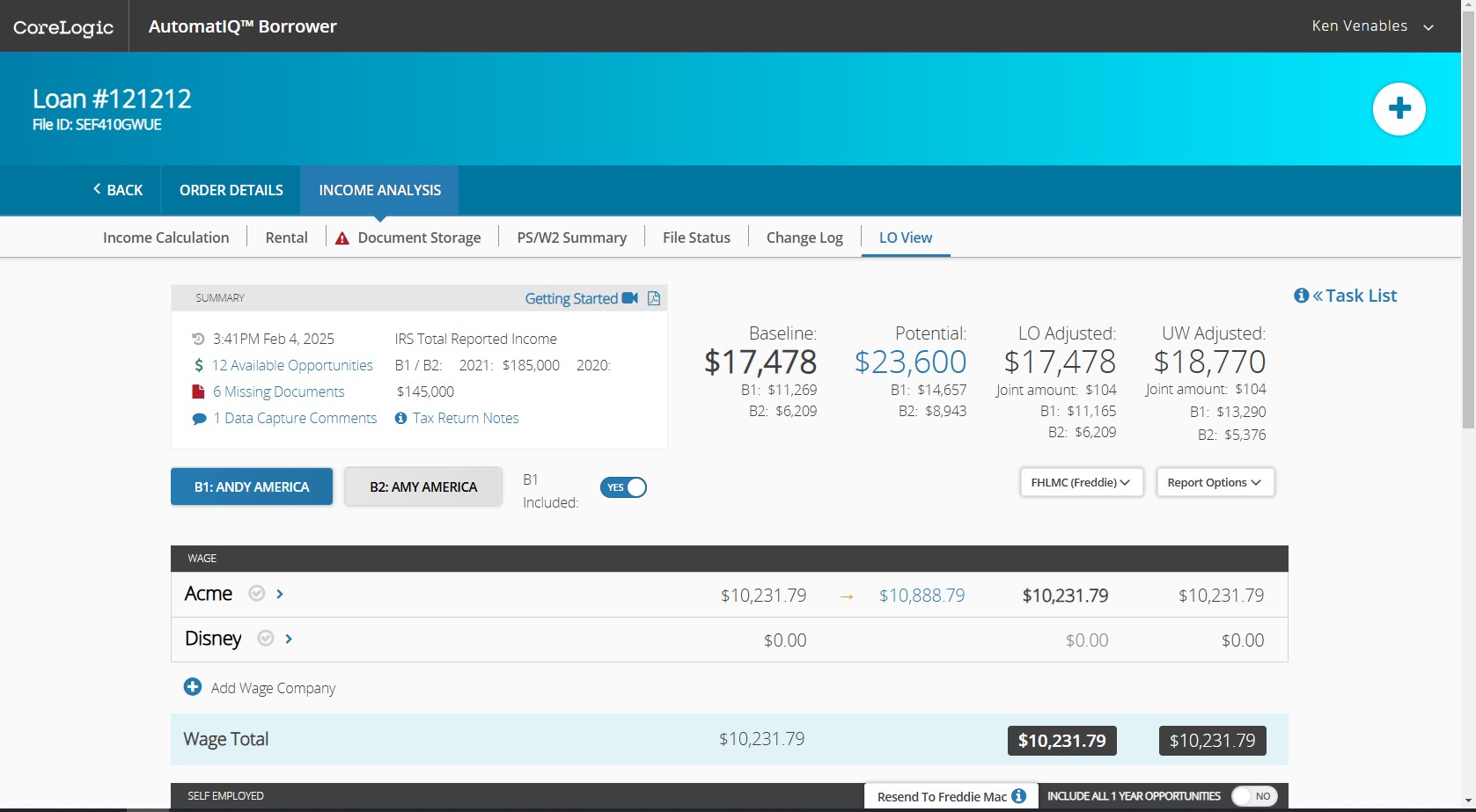The height and width of the screenshot is (812, 1476).
Task: Open the Tax Return Notes link
Action: coord(466,418)
